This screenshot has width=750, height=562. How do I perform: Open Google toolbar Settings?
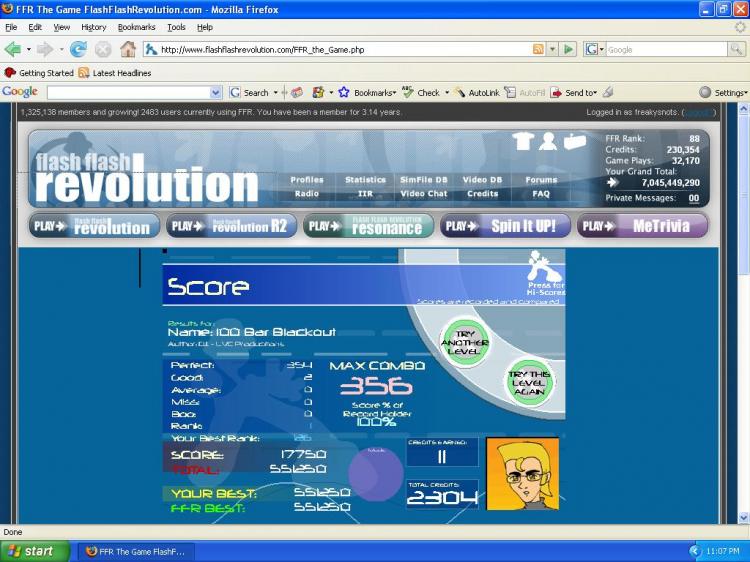[723, 93]
